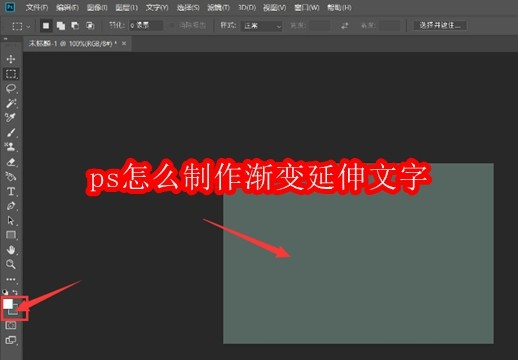
Task: Change the screen mode
Action: (x=11, y=340)
